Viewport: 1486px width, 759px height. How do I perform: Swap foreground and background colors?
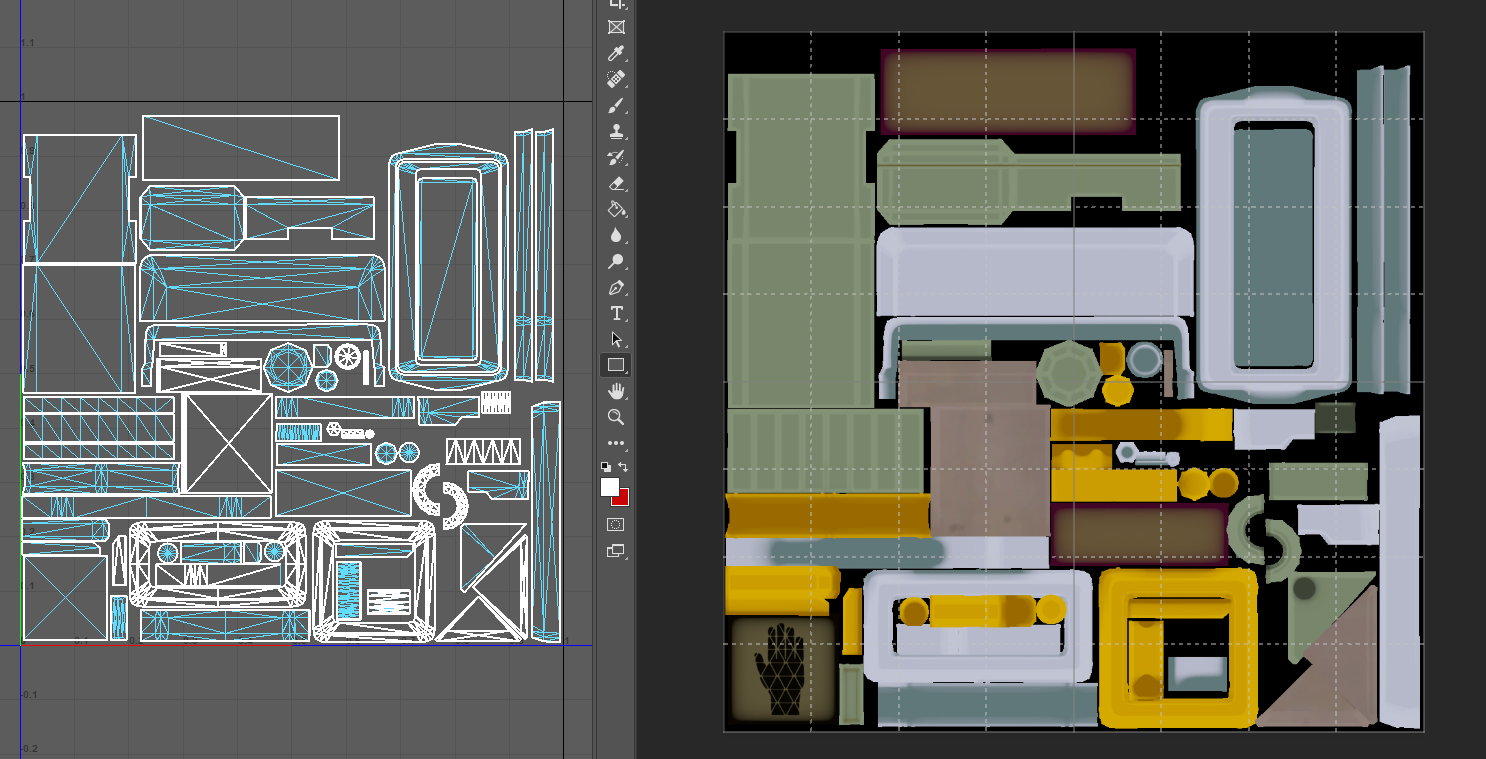point(623,467)
